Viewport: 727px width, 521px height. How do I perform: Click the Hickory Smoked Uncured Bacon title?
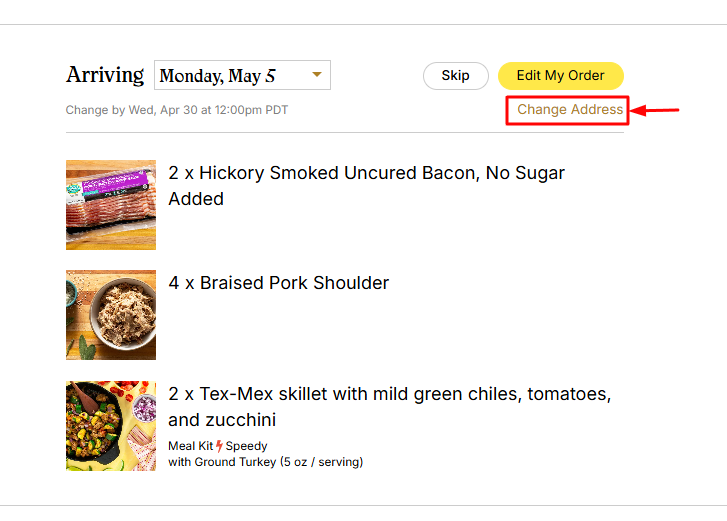[366, 186]
